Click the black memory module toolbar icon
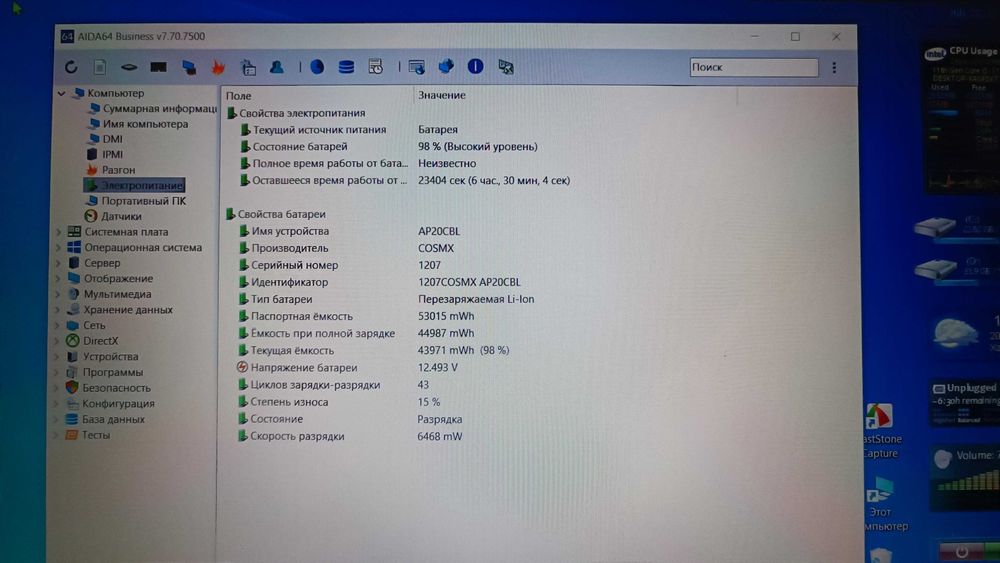The image size is (1000, 563). pyautogui.click(x=158, y=67)
